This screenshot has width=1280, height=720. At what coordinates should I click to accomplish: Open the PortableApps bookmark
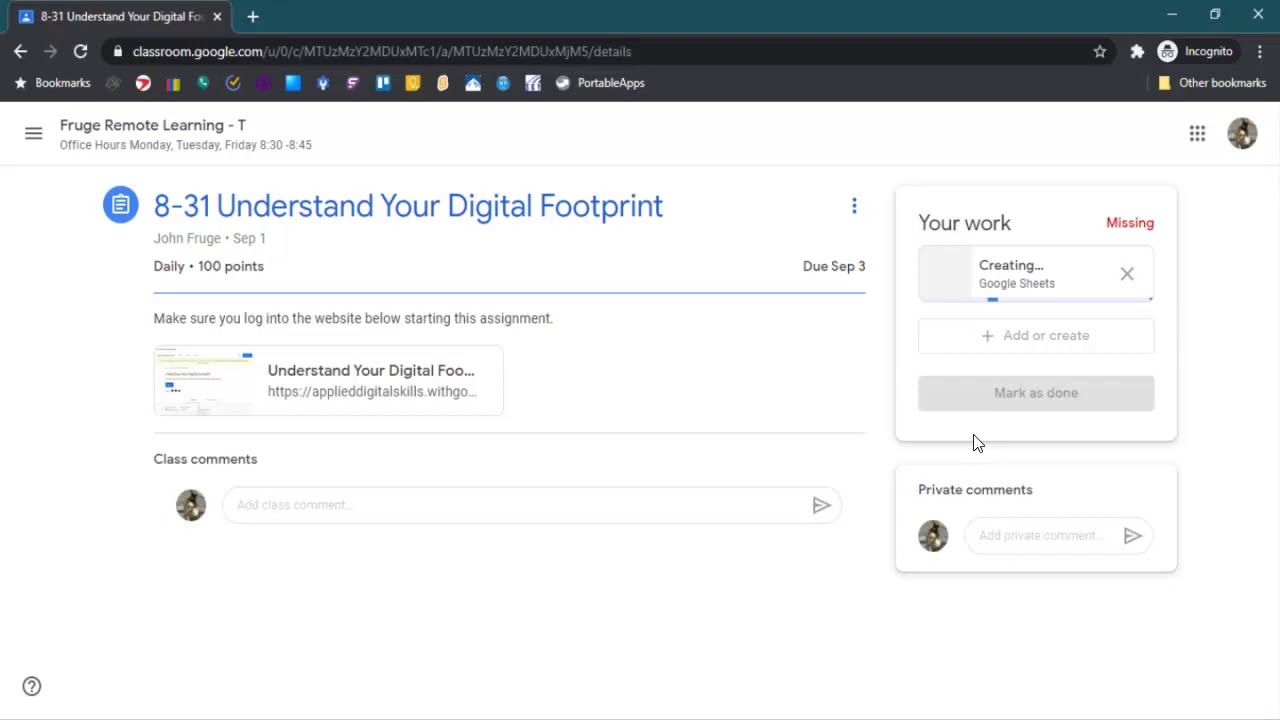point(600,83)
